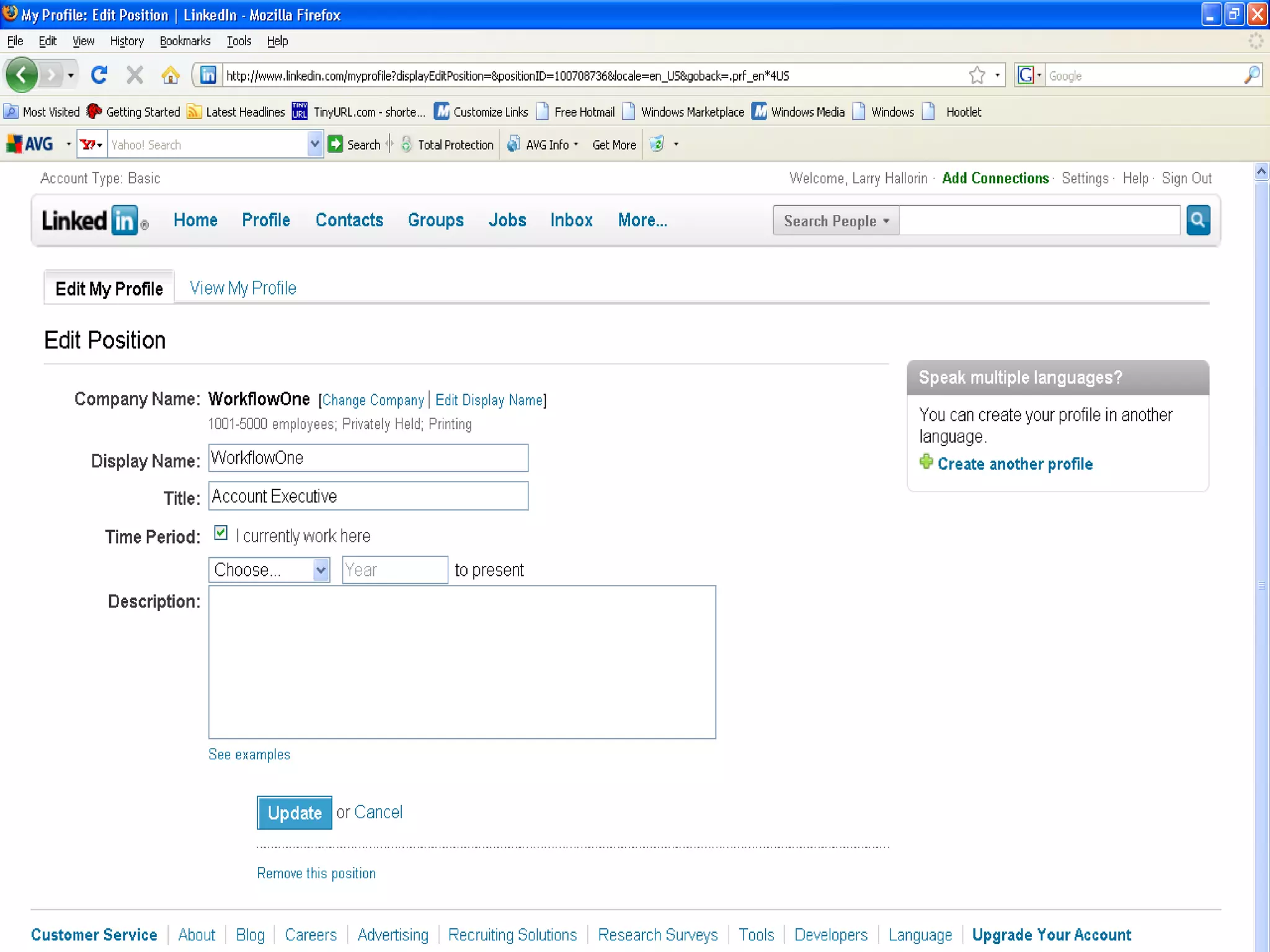Viewport: 1270px width, 952px height.
Task: Click the page's vertical scrollbar up arrow
Action: [x=1261, y=172]
